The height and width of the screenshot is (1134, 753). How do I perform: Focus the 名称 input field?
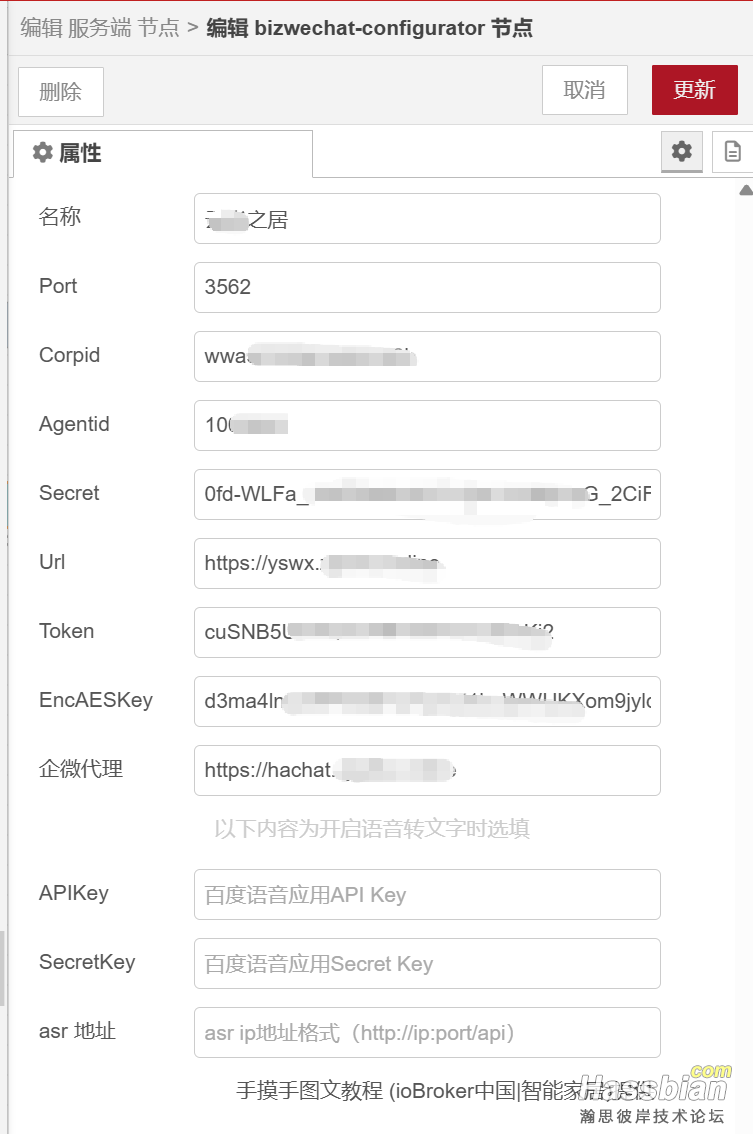point(427,218)
